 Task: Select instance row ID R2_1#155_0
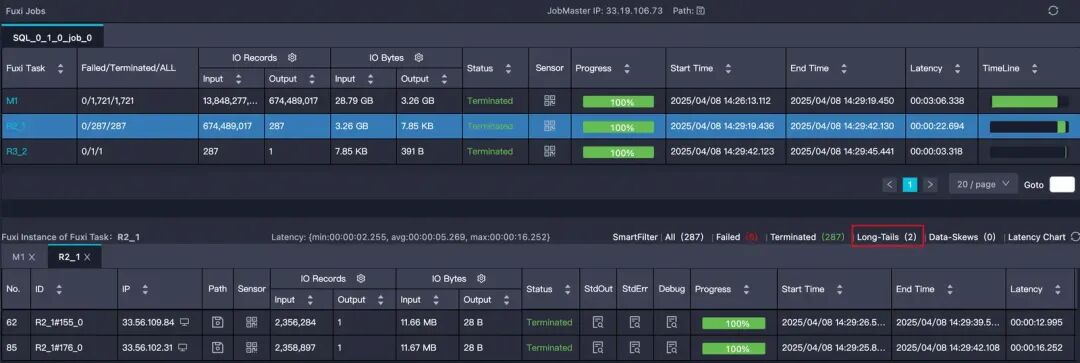click(x=59, y=322)
